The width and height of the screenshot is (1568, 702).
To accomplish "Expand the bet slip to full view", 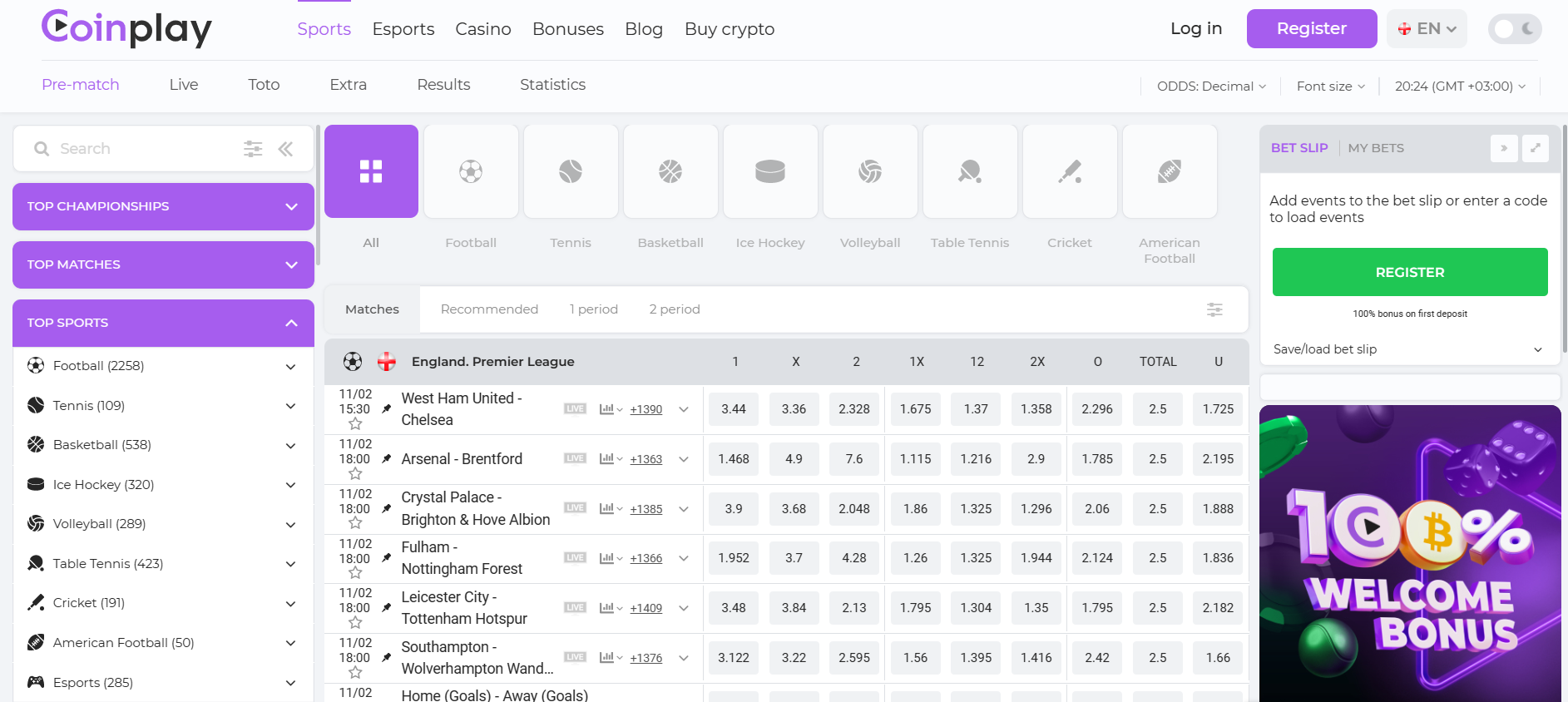I will pyautogui.click(x=1536, y=148).
